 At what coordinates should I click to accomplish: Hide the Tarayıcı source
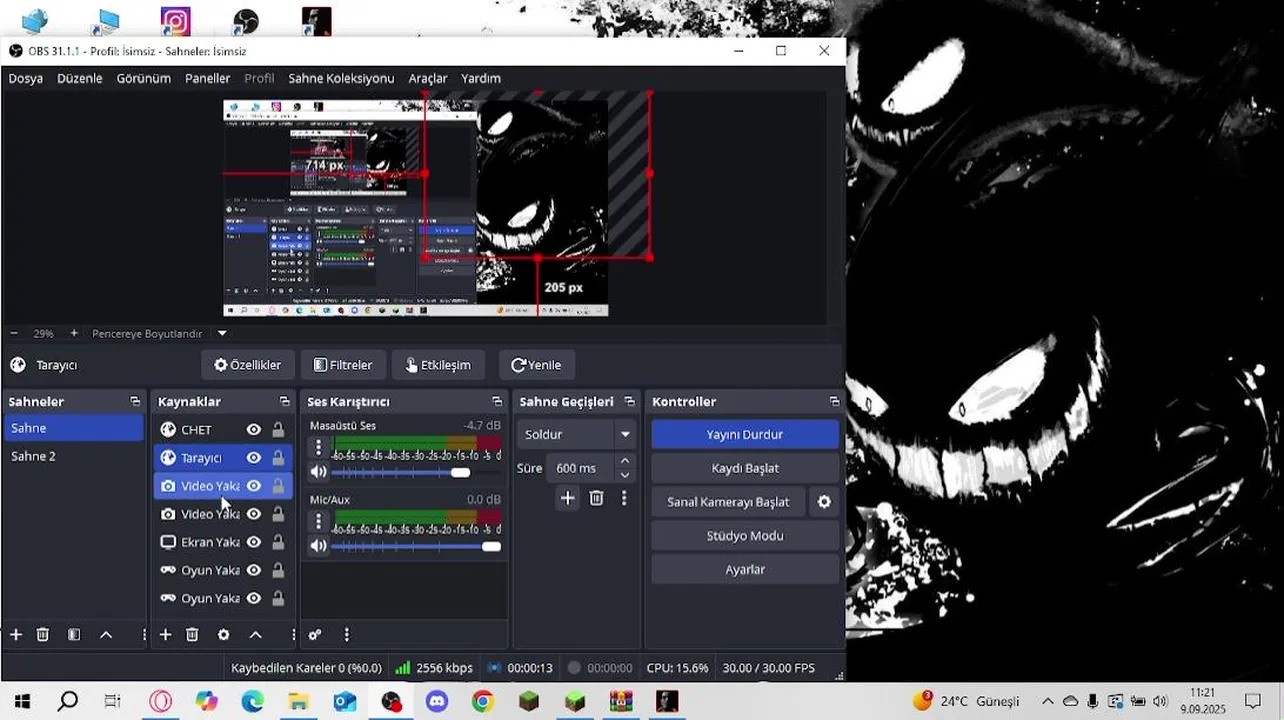point(254,458)
